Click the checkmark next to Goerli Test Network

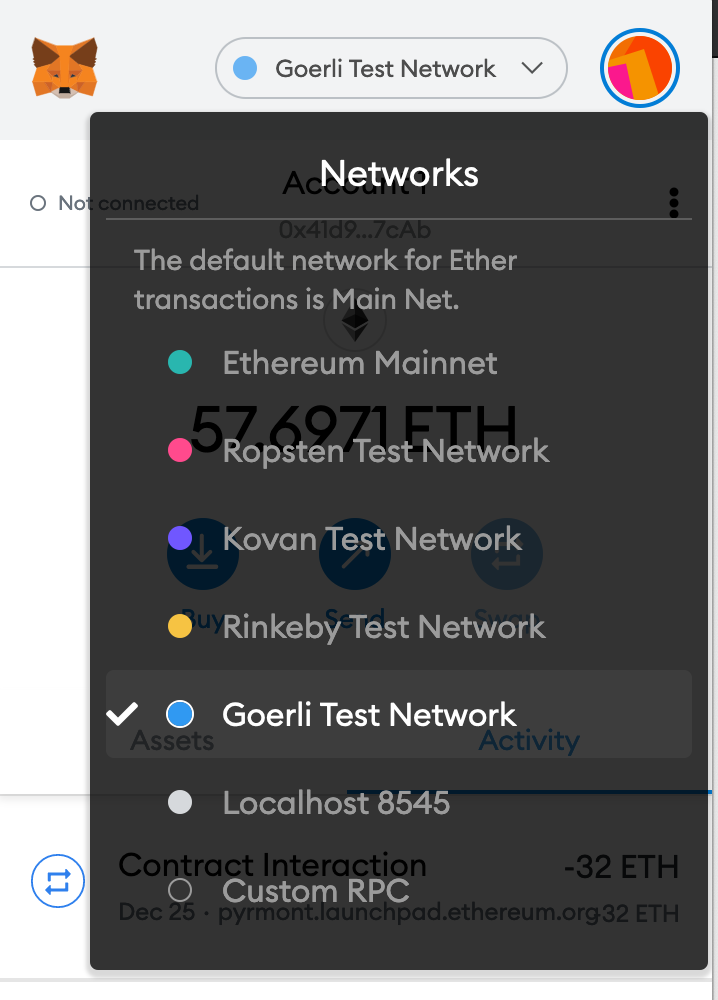122,713
